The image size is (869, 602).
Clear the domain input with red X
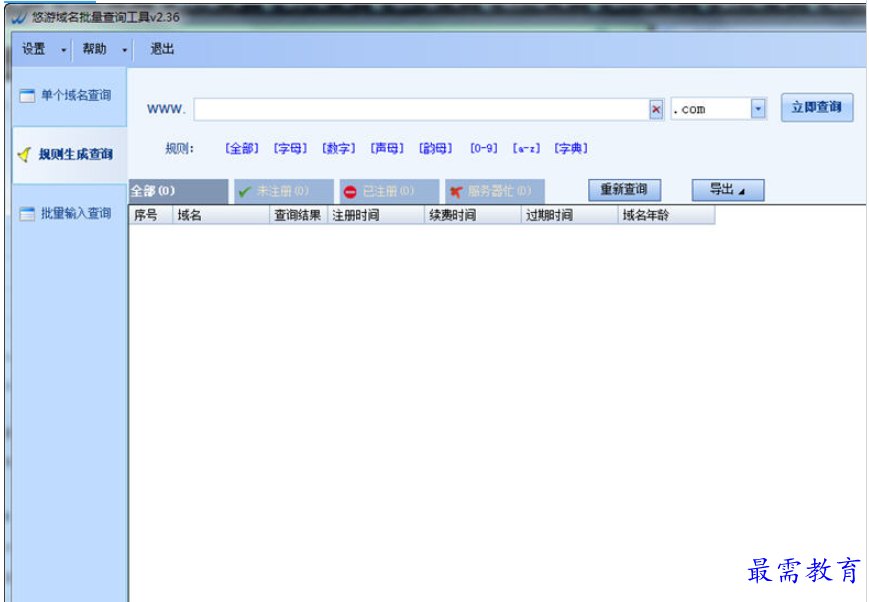[656, 109]
